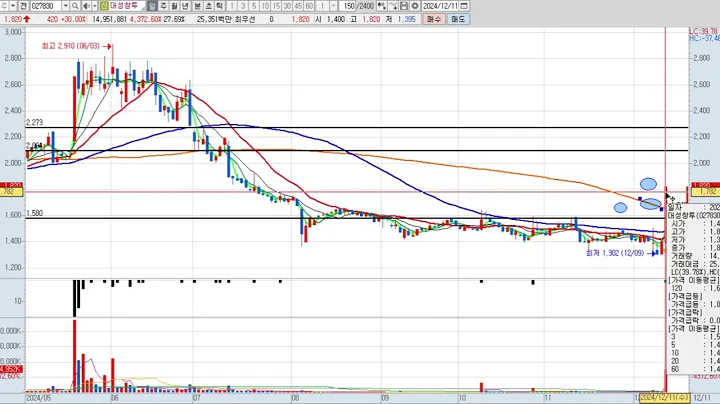The image size is (720, 404).
Task: Open the calendar date picker icon
Action: [464, 6]
